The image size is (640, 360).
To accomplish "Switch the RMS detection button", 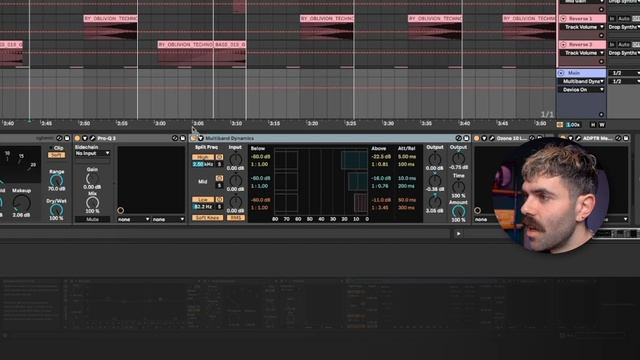I will (x=236, y=218).
